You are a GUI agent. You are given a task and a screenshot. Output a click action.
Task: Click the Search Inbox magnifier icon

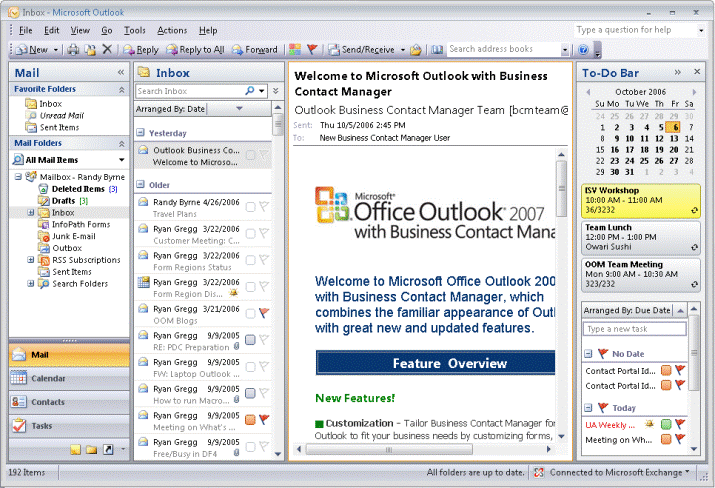tap(249, 91)
